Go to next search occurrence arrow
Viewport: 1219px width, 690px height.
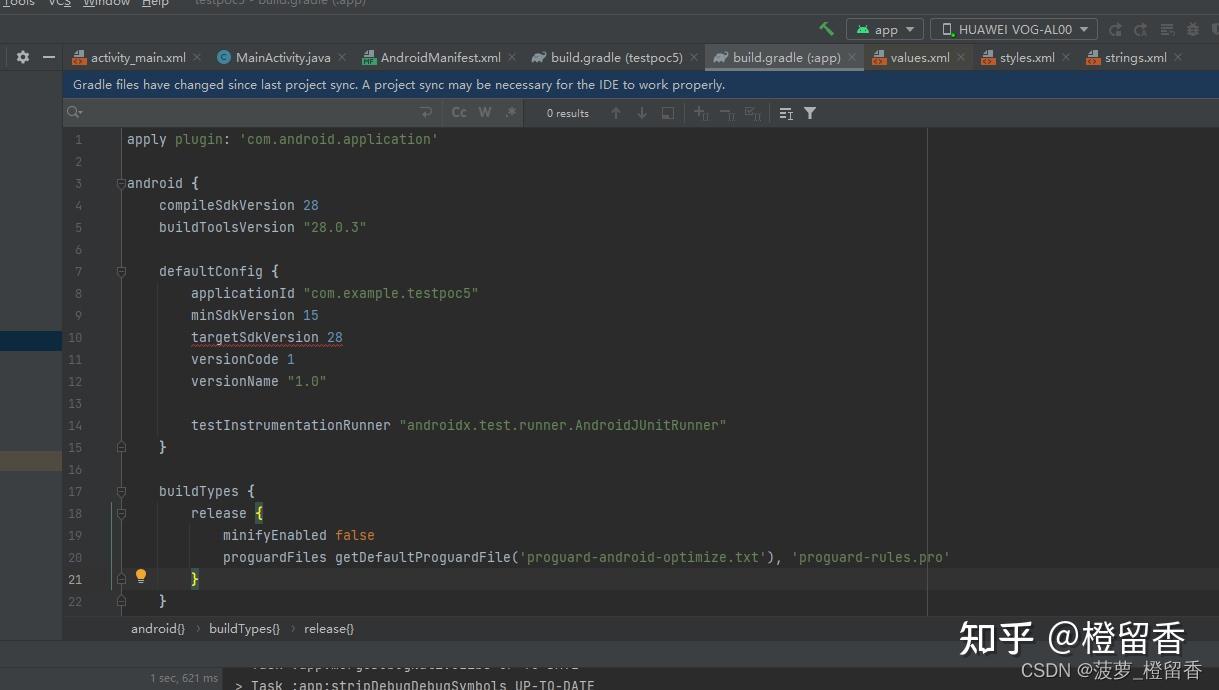pos(641,113)
